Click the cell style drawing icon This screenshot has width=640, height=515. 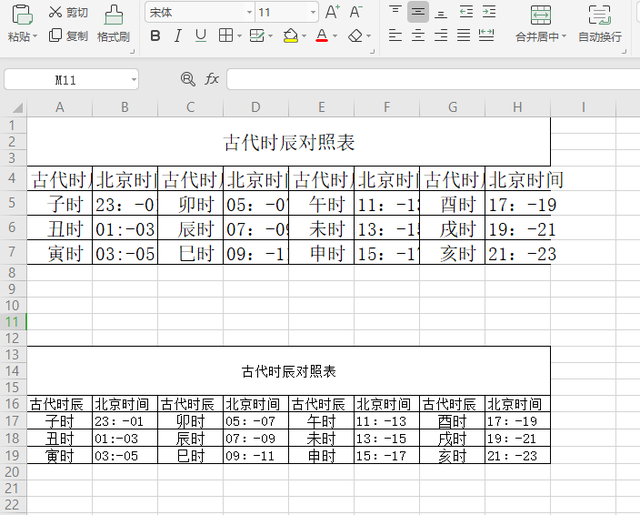[257, 36]
